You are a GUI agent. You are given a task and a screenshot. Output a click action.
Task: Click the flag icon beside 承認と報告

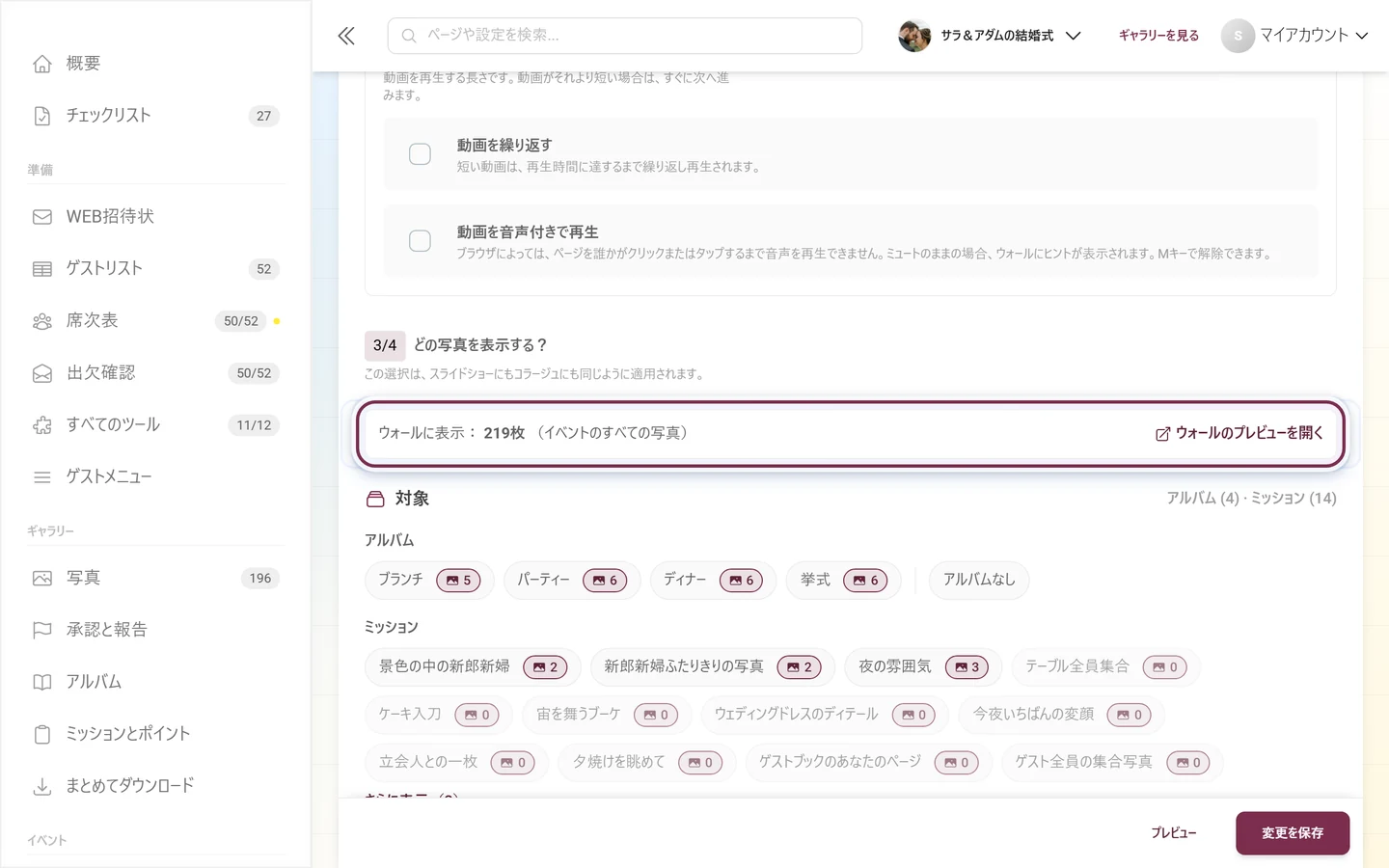(x=42, y=631)
